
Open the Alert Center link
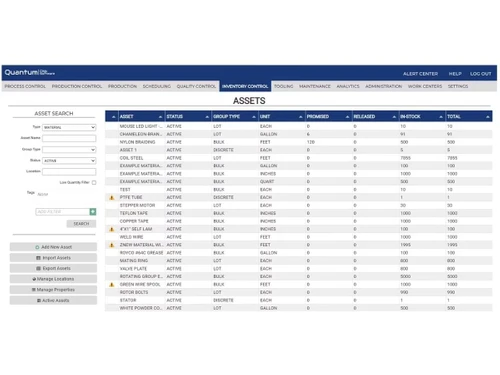pos(420,74)
